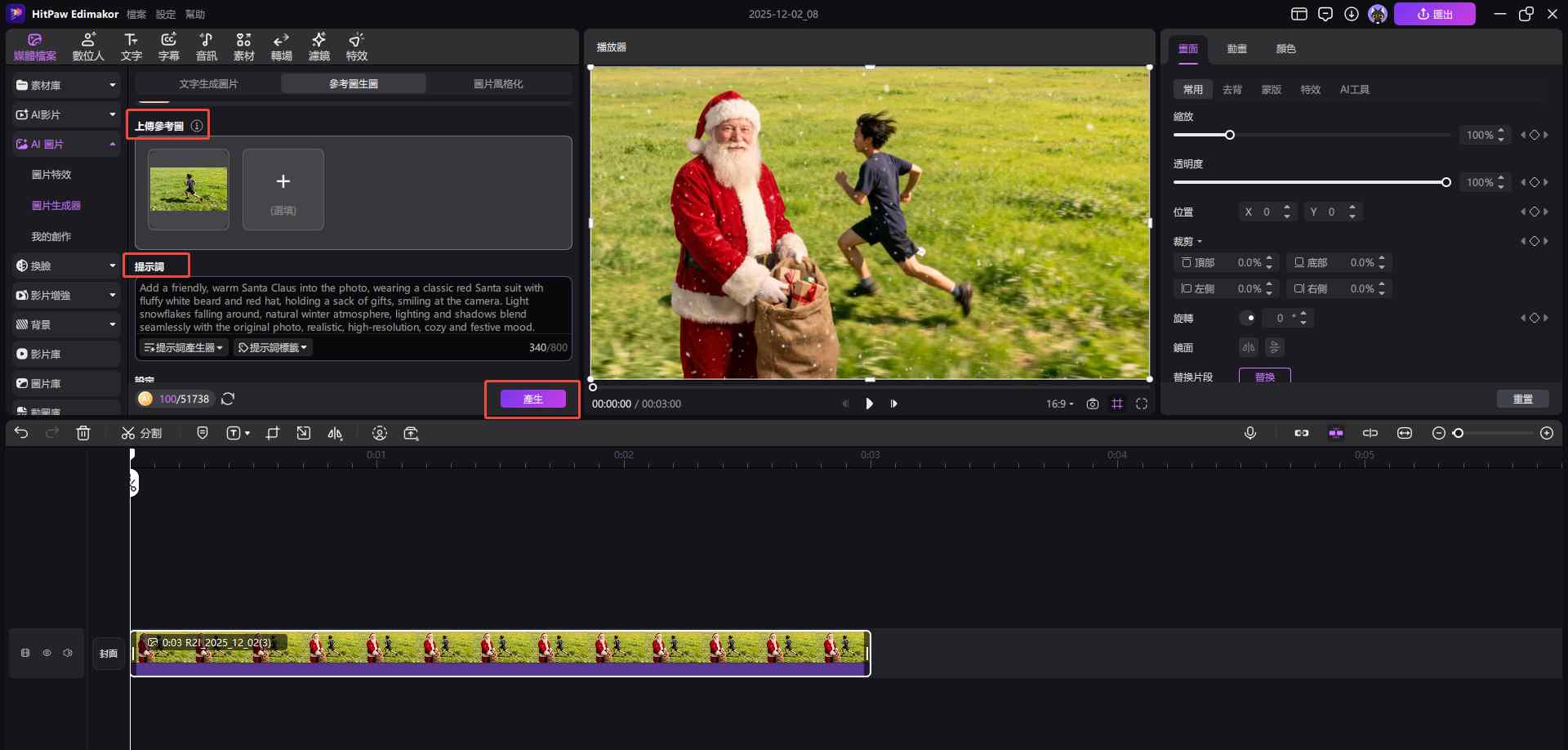This screenshot has height=750, width=1568.
Task: Start voice recording with microphone icon
Action: point(1249,433)
